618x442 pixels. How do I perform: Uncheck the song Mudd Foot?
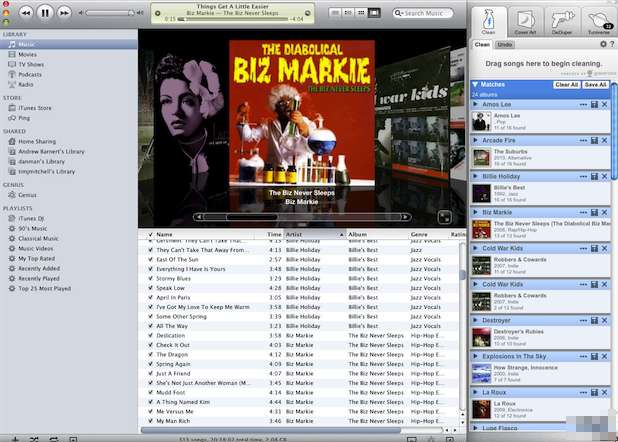click(150, 392)
